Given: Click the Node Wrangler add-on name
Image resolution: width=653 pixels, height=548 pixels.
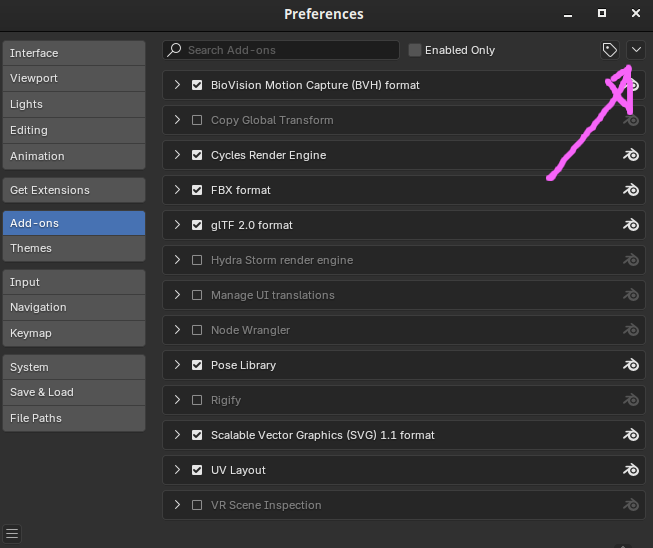Looking at the screenshot, I should [250, 330].
